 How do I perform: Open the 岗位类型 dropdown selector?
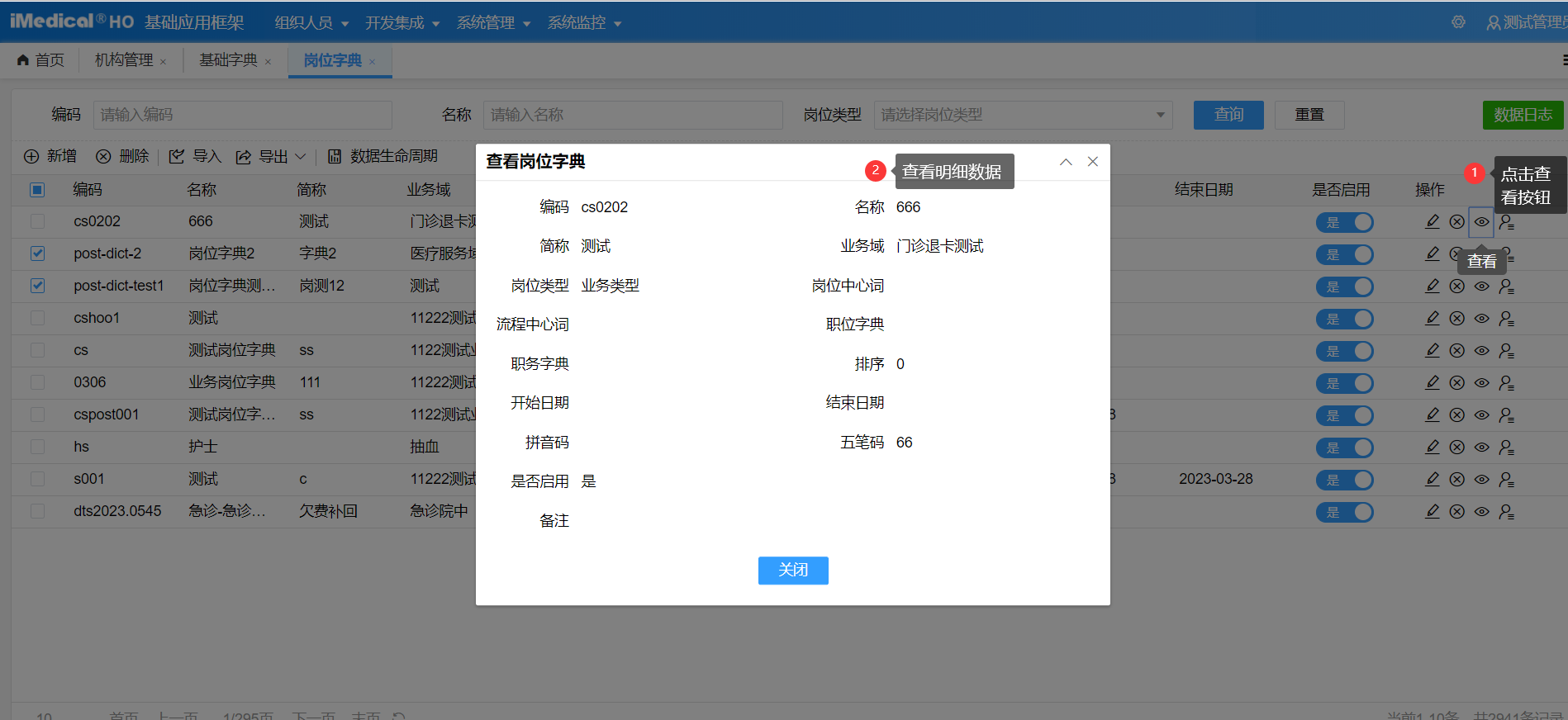(x=1023, y=115)
